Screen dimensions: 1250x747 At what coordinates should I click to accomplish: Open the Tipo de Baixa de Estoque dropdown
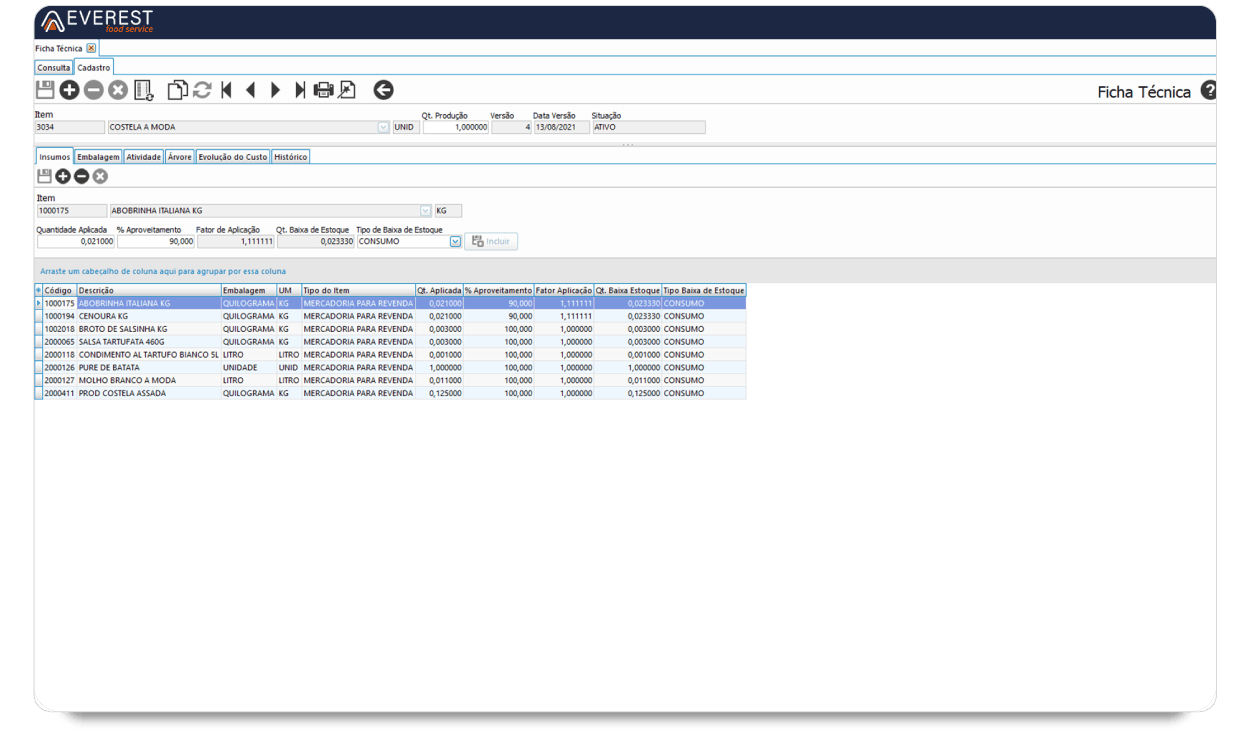[455, 241]
